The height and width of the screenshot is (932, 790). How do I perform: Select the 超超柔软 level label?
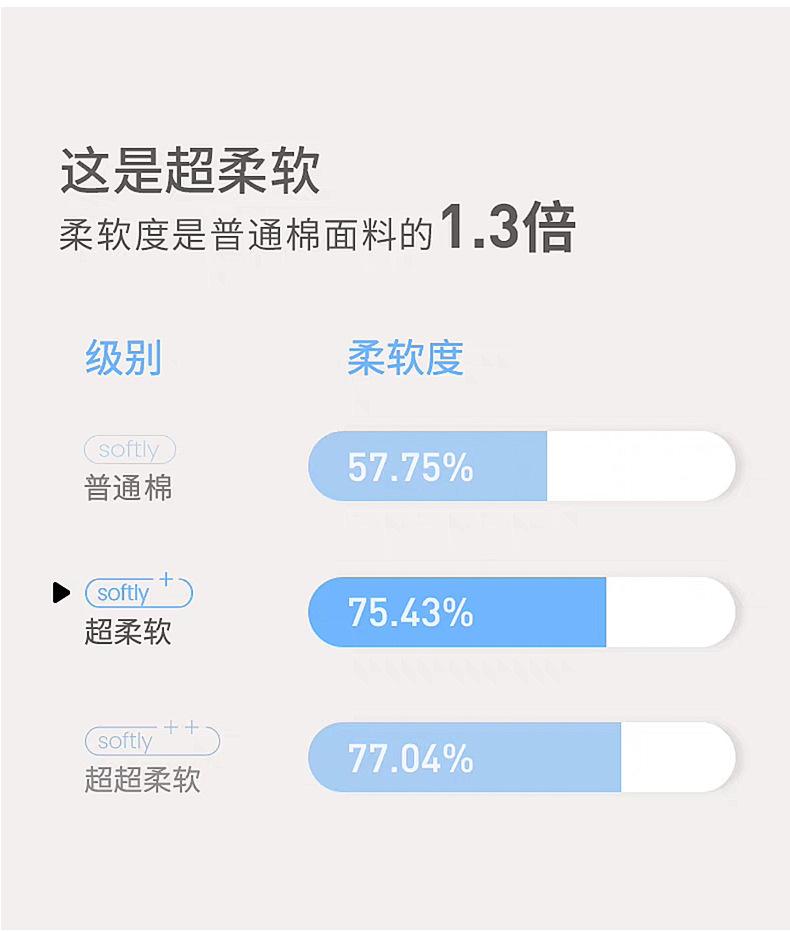pos(142,780)
